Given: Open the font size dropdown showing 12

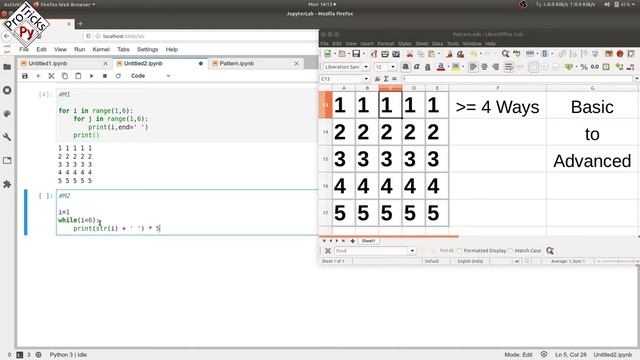Looking at the screenshot, I should (x=393, y=67).
